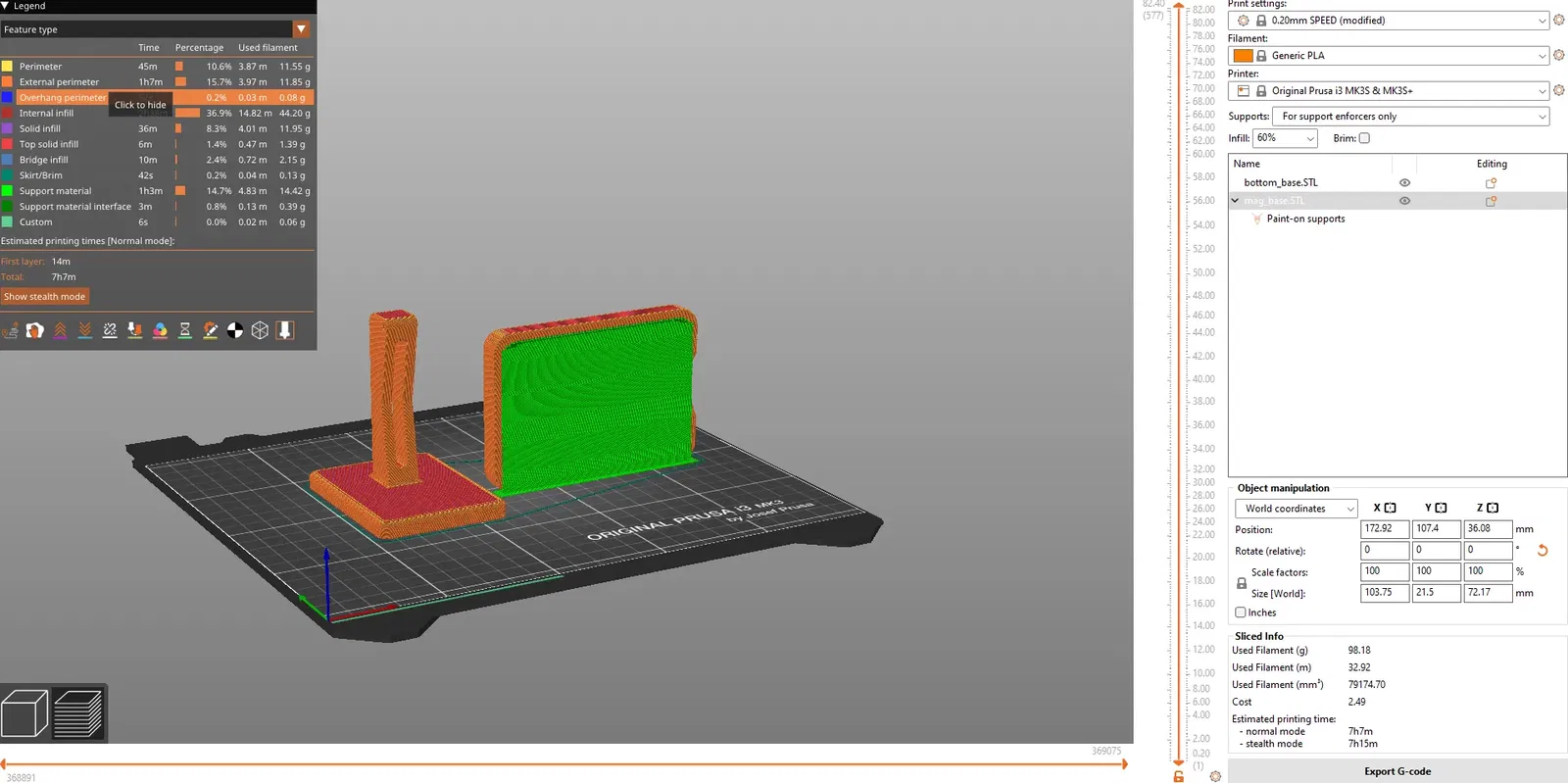Image resolution: width=1568 pixels, height=783 pixels.
Task: Switch to 3D editor view cube icon
Action: [x=24, y=712]
